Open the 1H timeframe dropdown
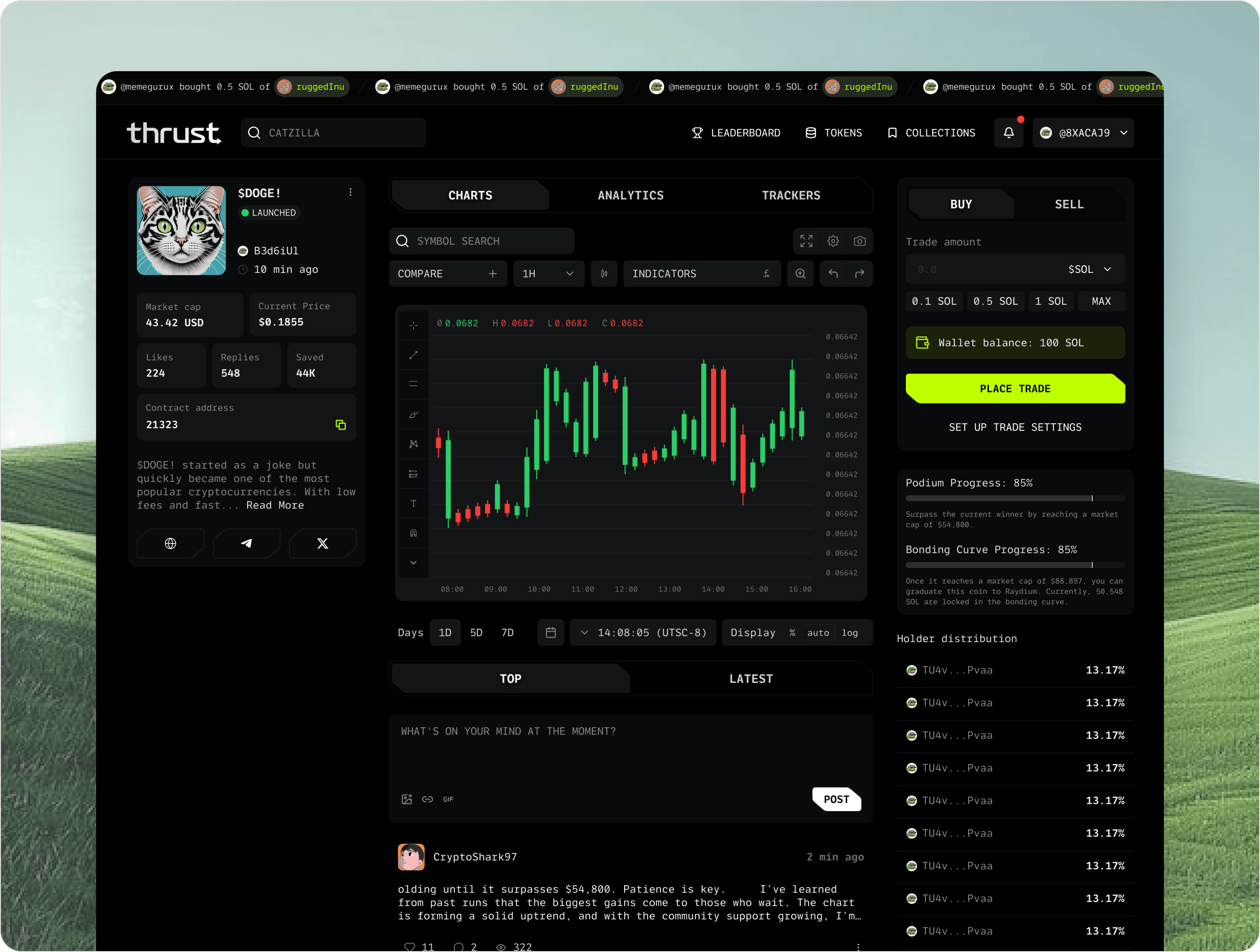Image resolution: width=1260 pixels, height=952 pixels. 548,274
